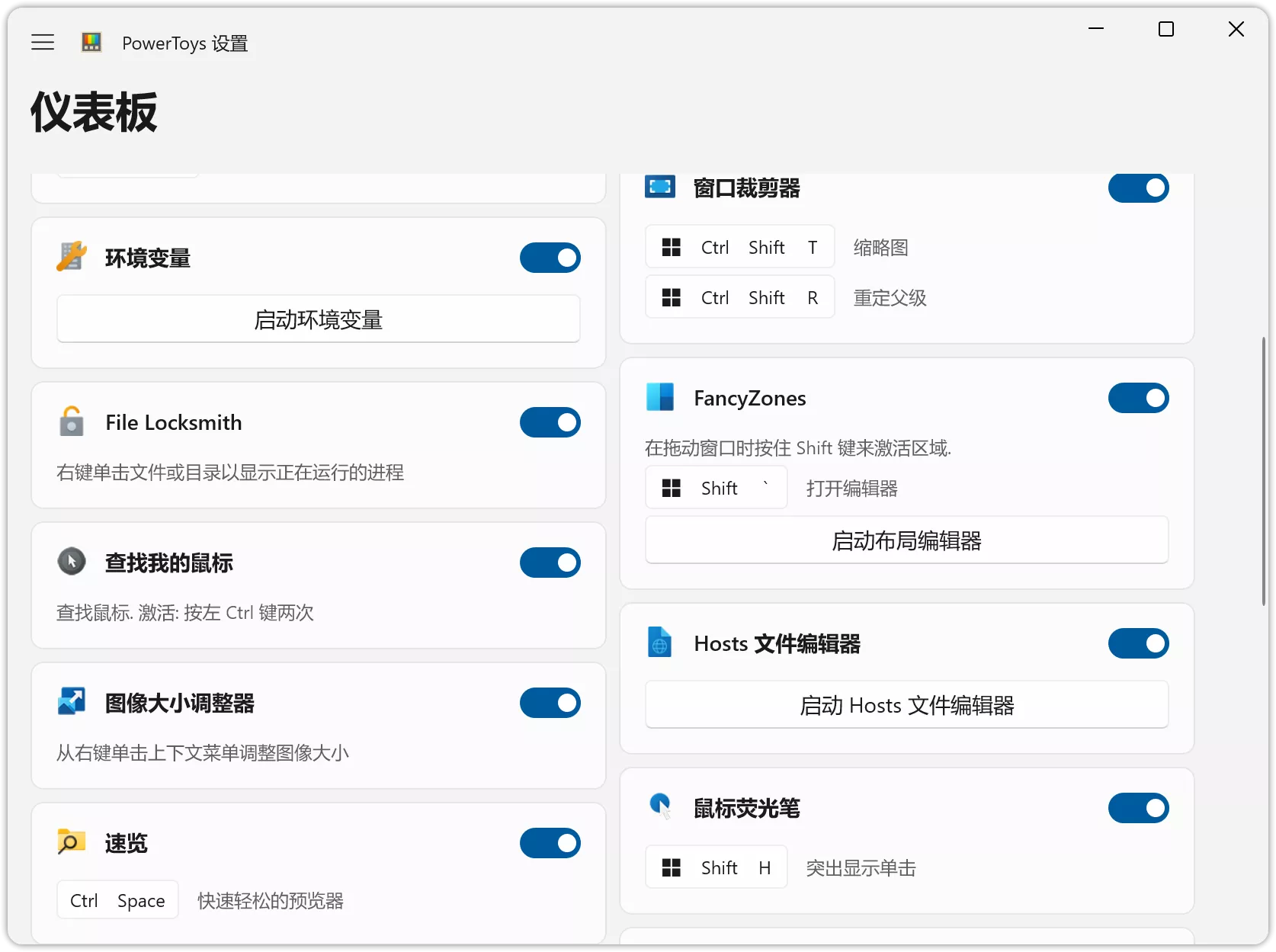Screen dimensions: 1276x952
Task: Disable the FancyZones toggle
Action: [1139, 397]
